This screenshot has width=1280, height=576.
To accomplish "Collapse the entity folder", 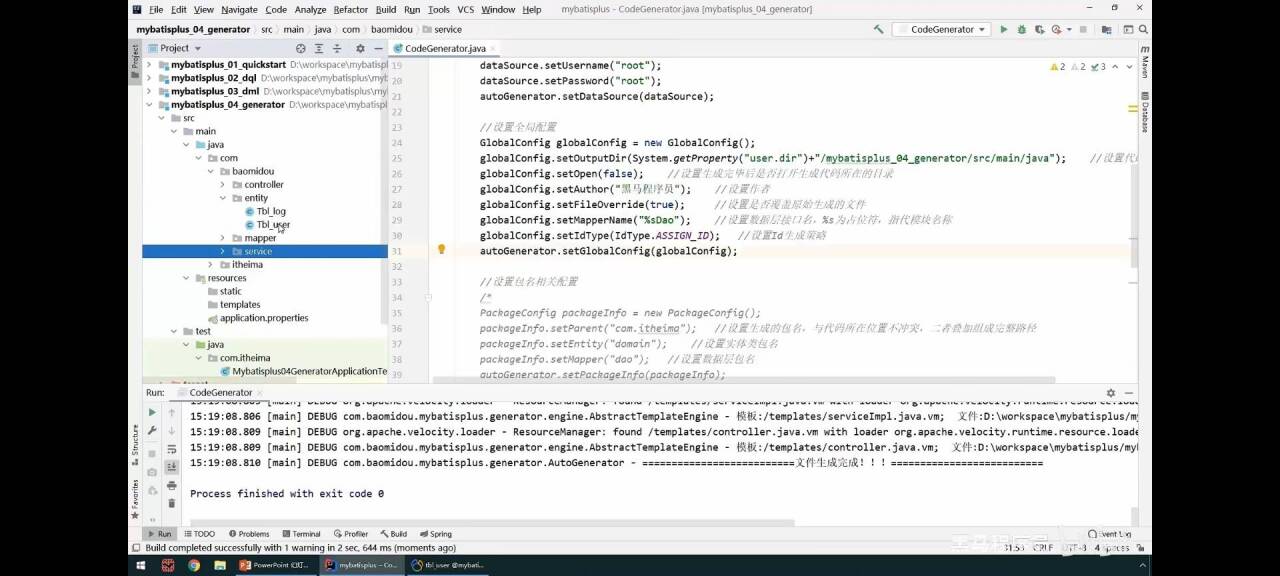I will (223, 198).
